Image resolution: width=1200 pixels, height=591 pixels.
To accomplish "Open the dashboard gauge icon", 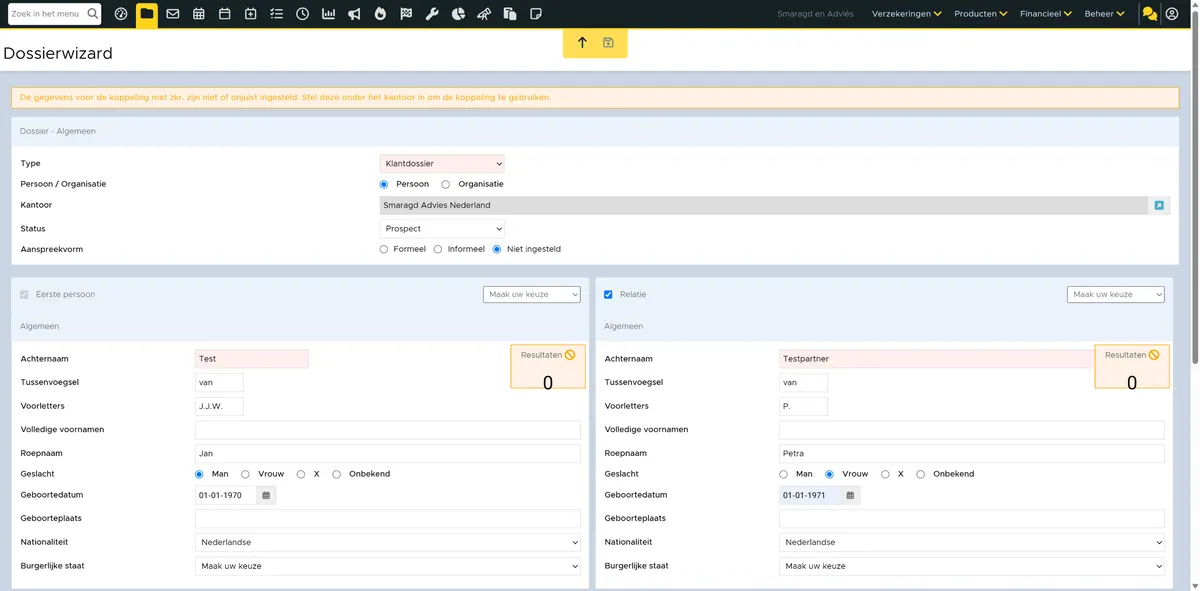I will click(121, 14).
